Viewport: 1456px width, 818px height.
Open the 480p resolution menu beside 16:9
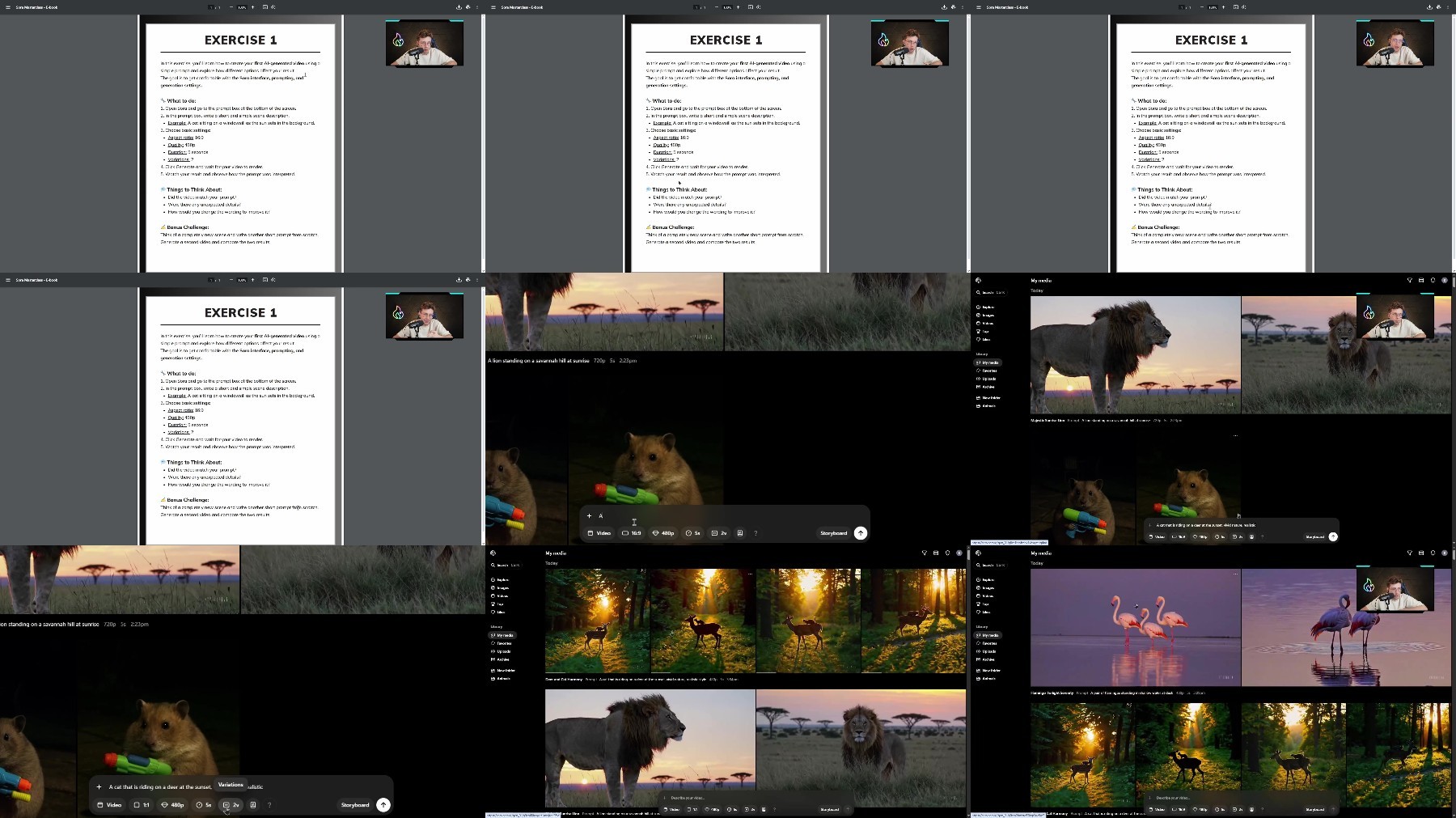(x=663, y=533)
